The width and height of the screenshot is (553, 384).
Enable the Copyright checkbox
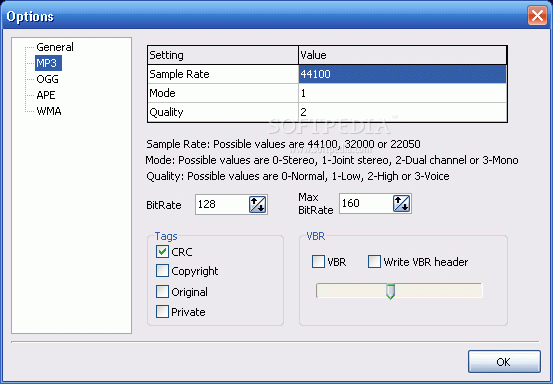click(x=162, y=271)
